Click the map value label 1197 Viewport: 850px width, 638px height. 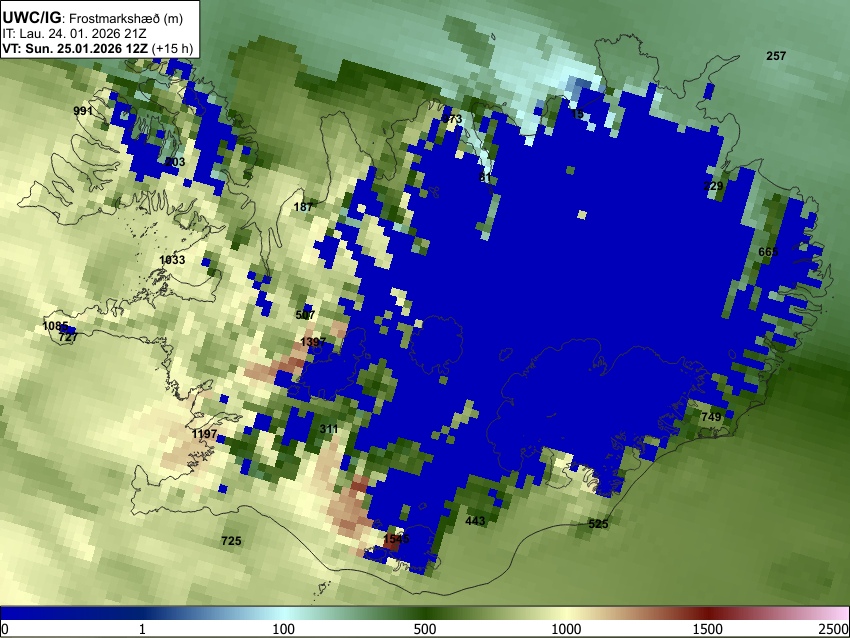click(x=204, y=434)
